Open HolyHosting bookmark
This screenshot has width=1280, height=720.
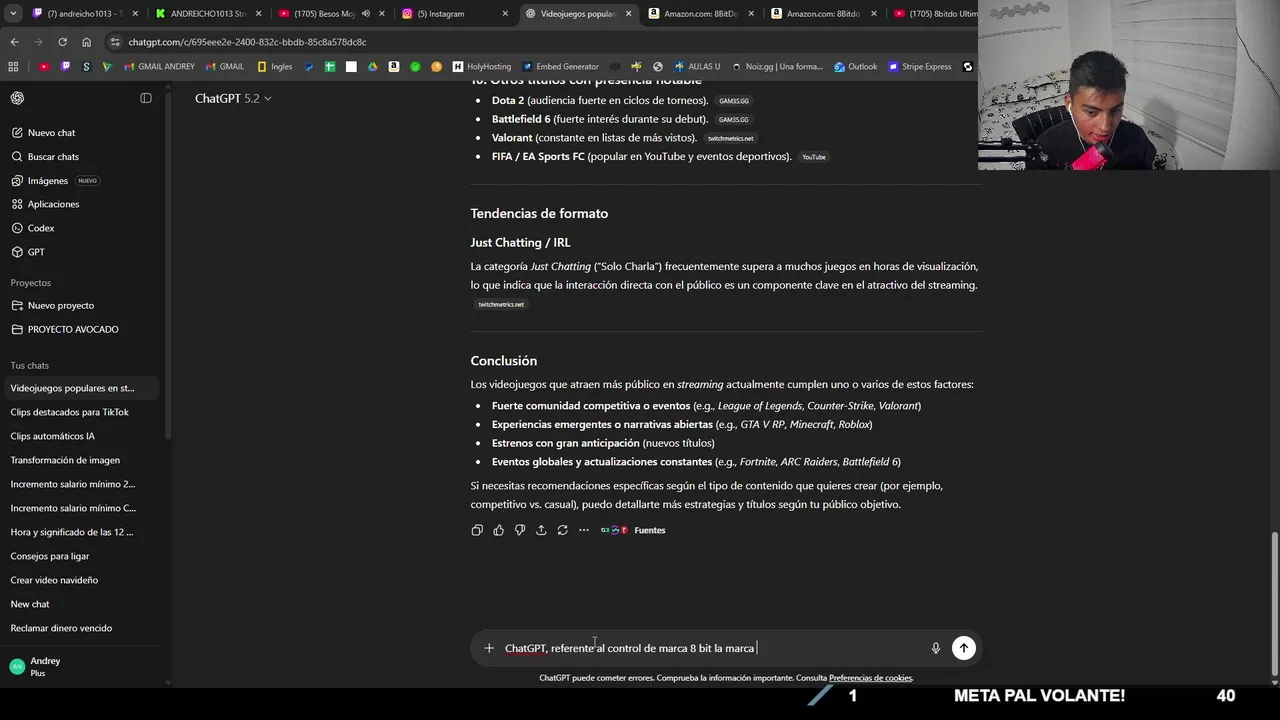click(482, 67)
